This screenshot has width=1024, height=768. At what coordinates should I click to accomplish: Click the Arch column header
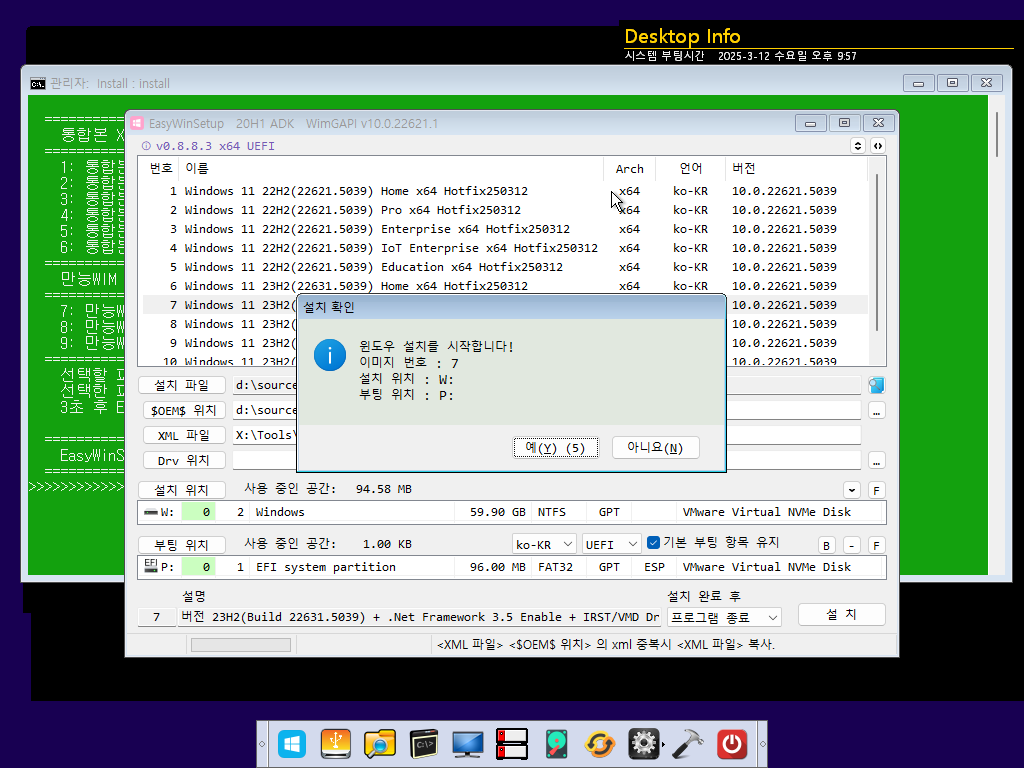630,168
